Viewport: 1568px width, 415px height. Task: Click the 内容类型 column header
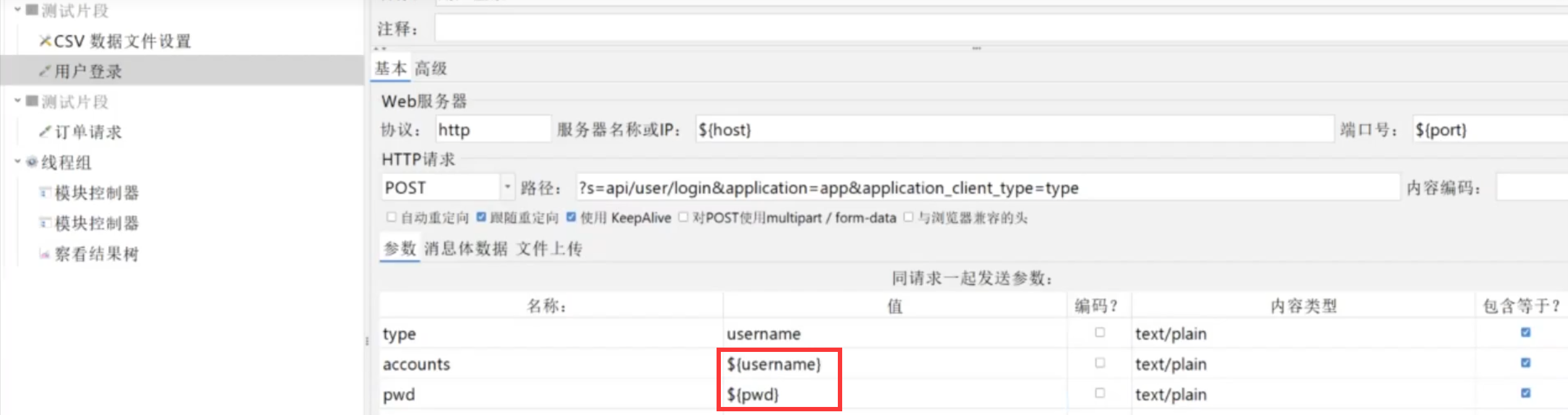[1303, 306]
